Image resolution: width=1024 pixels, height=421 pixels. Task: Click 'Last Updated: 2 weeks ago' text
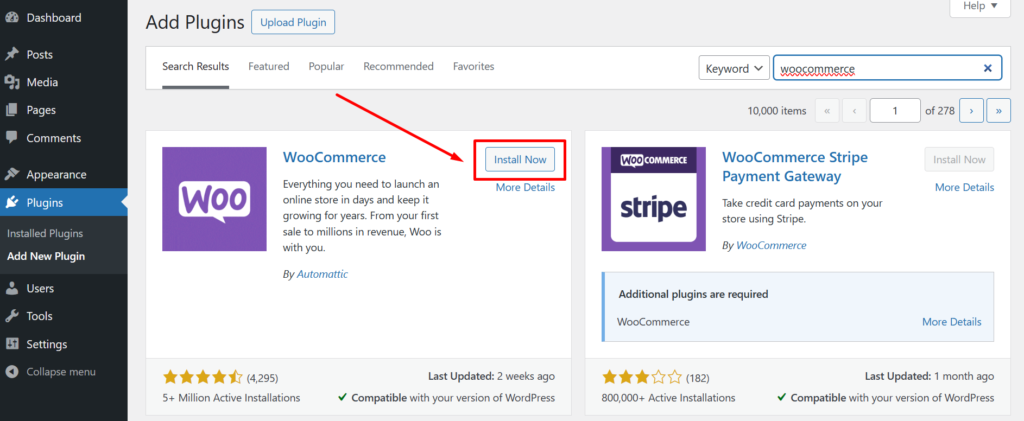click(x=492, y=376)
